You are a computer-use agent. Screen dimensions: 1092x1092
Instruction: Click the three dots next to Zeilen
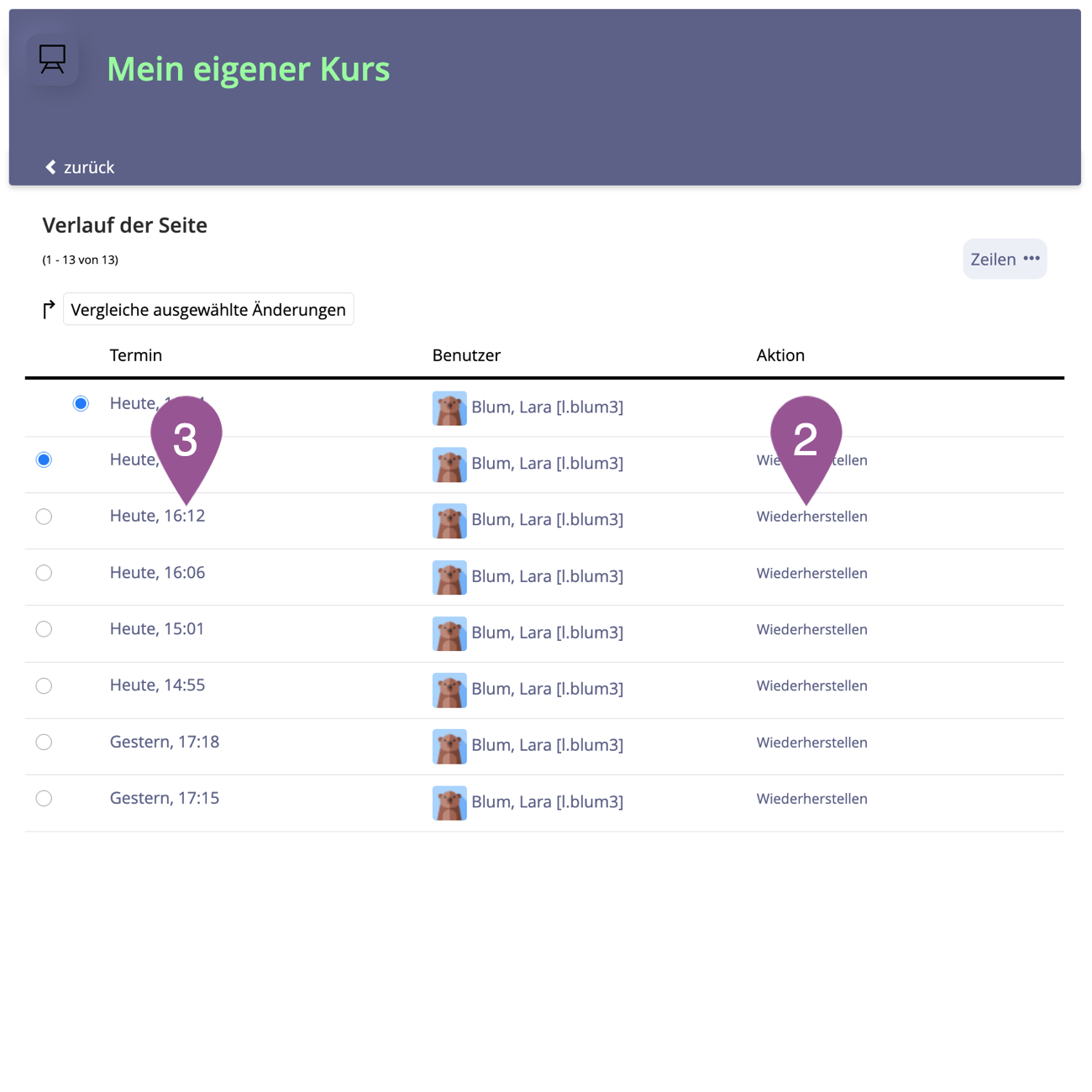pos(1032,259)
